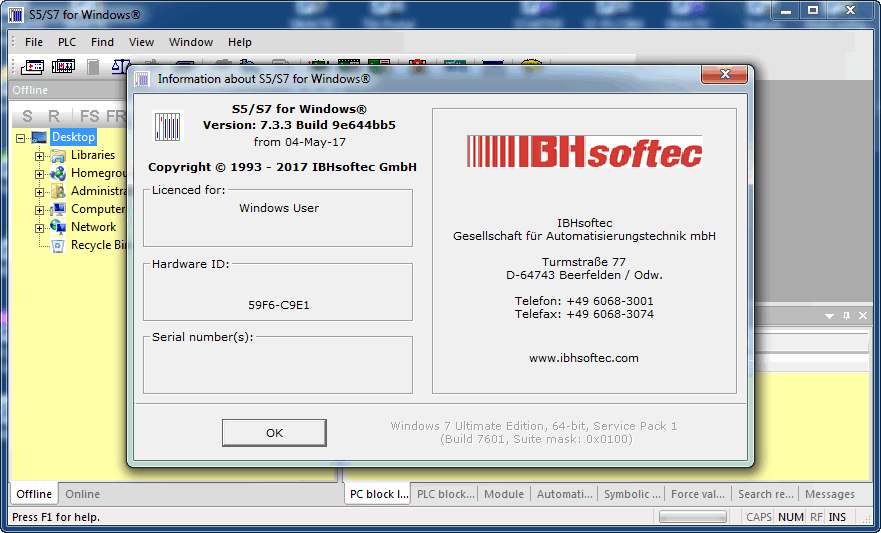Viewport: 881px width, 533px height.
Task: Click the Administrator user folder icon
Action: point(58,192)
